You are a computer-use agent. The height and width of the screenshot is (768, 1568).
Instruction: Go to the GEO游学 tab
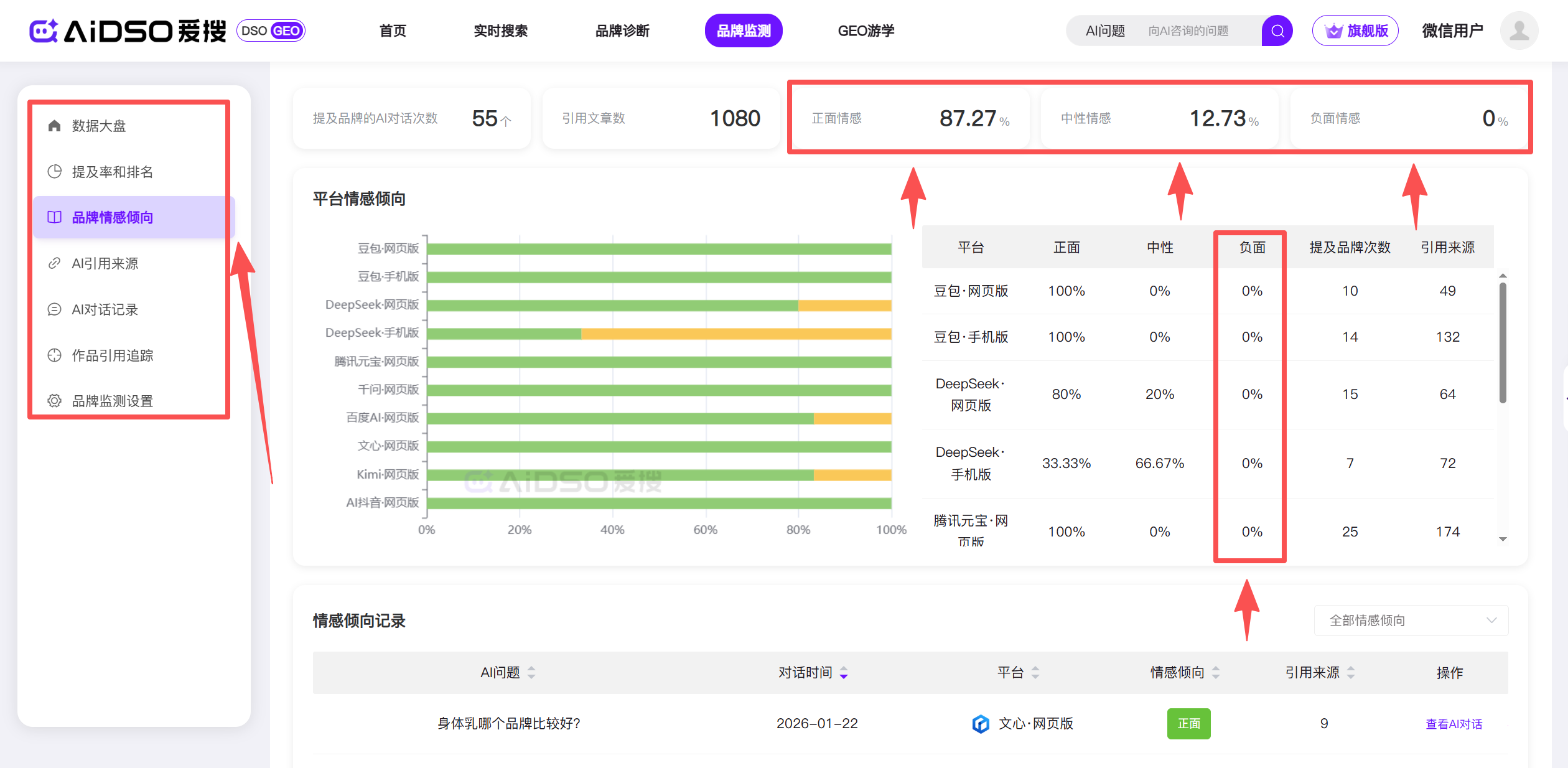(866, 31)
